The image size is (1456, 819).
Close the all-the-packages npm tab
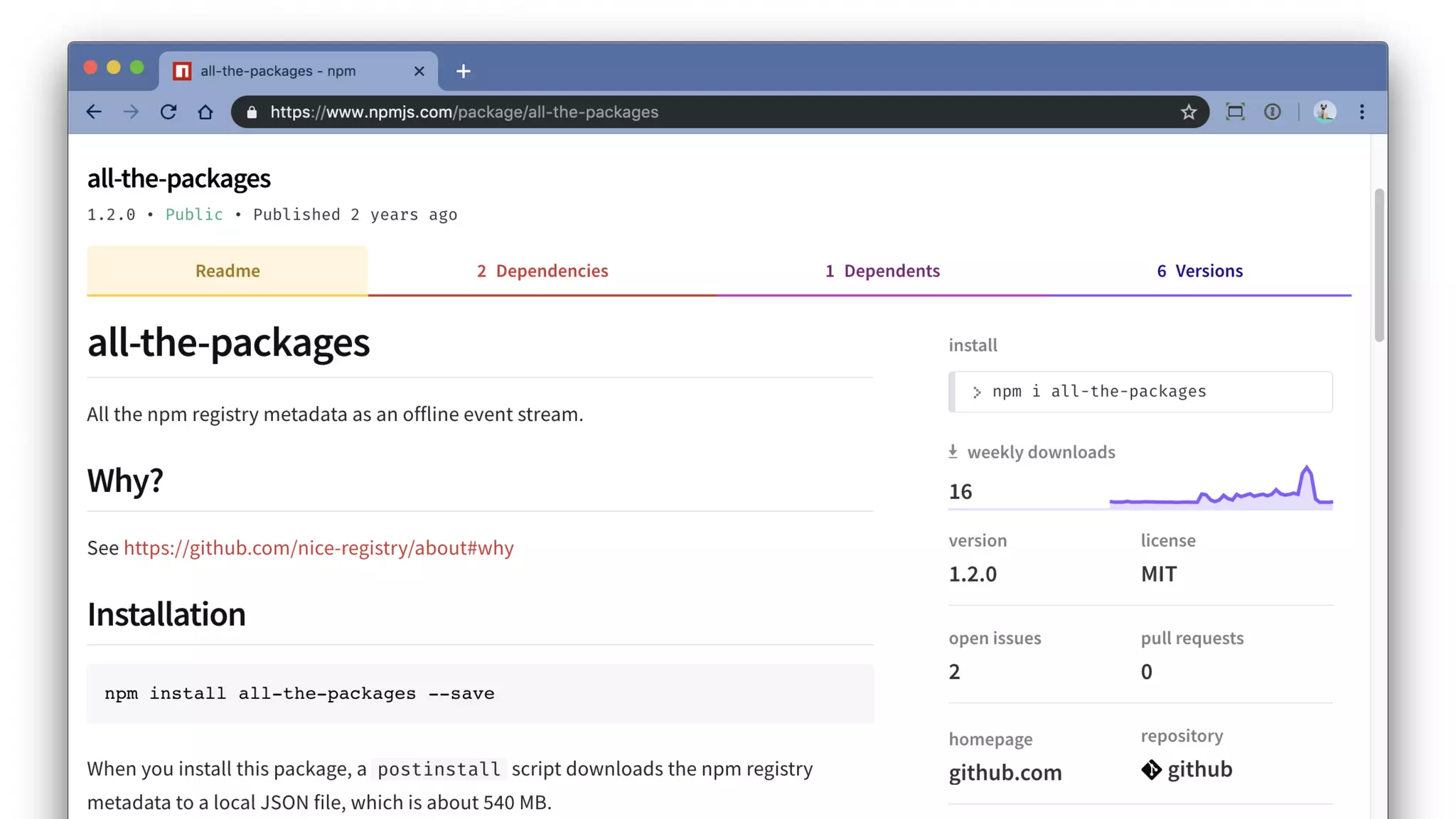[419, 71]
